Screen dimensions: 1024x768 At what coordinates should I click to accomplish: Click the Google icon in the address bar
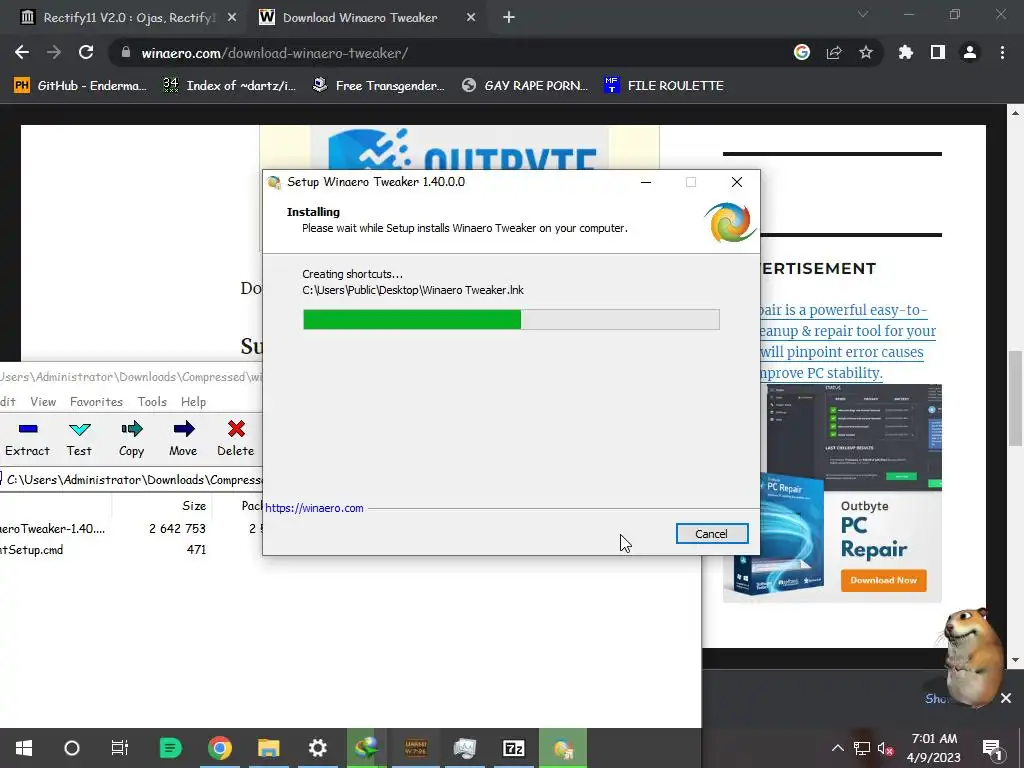coord(802,52)
